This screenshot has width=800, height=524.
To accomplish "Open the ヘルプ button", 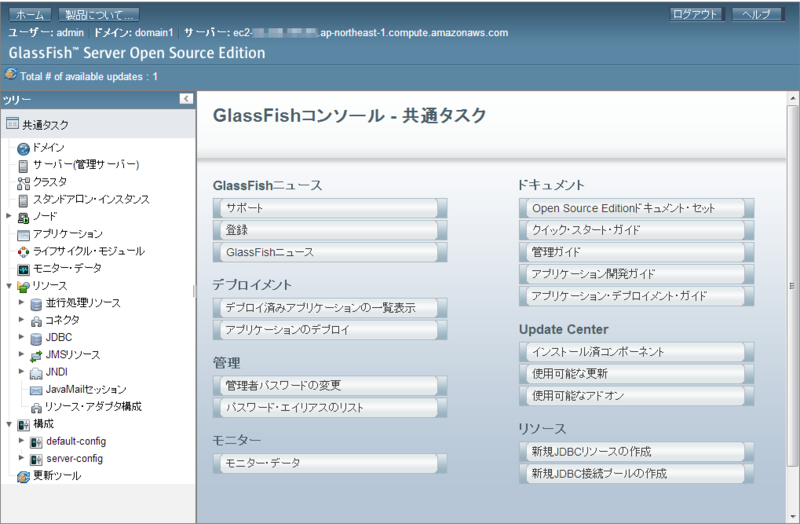I will click(758, 14).
